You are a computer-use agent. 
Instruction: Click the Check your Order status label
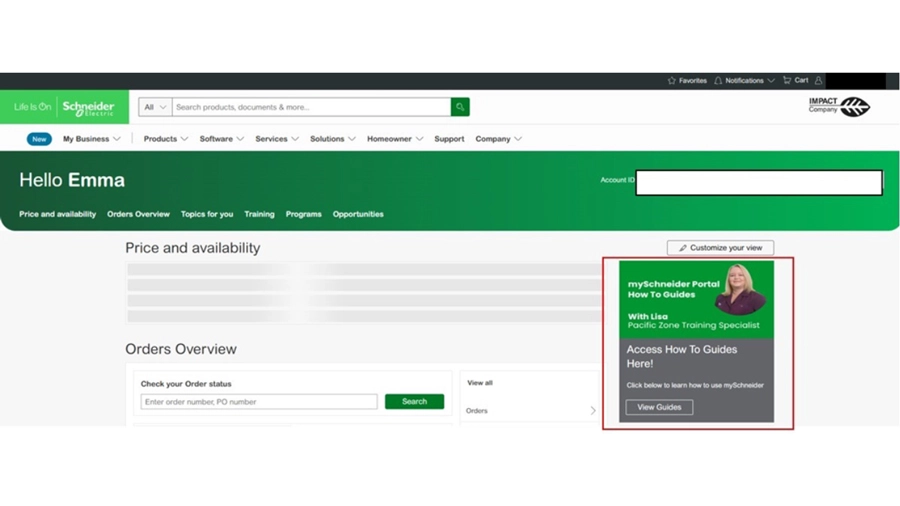click(186, 384)
